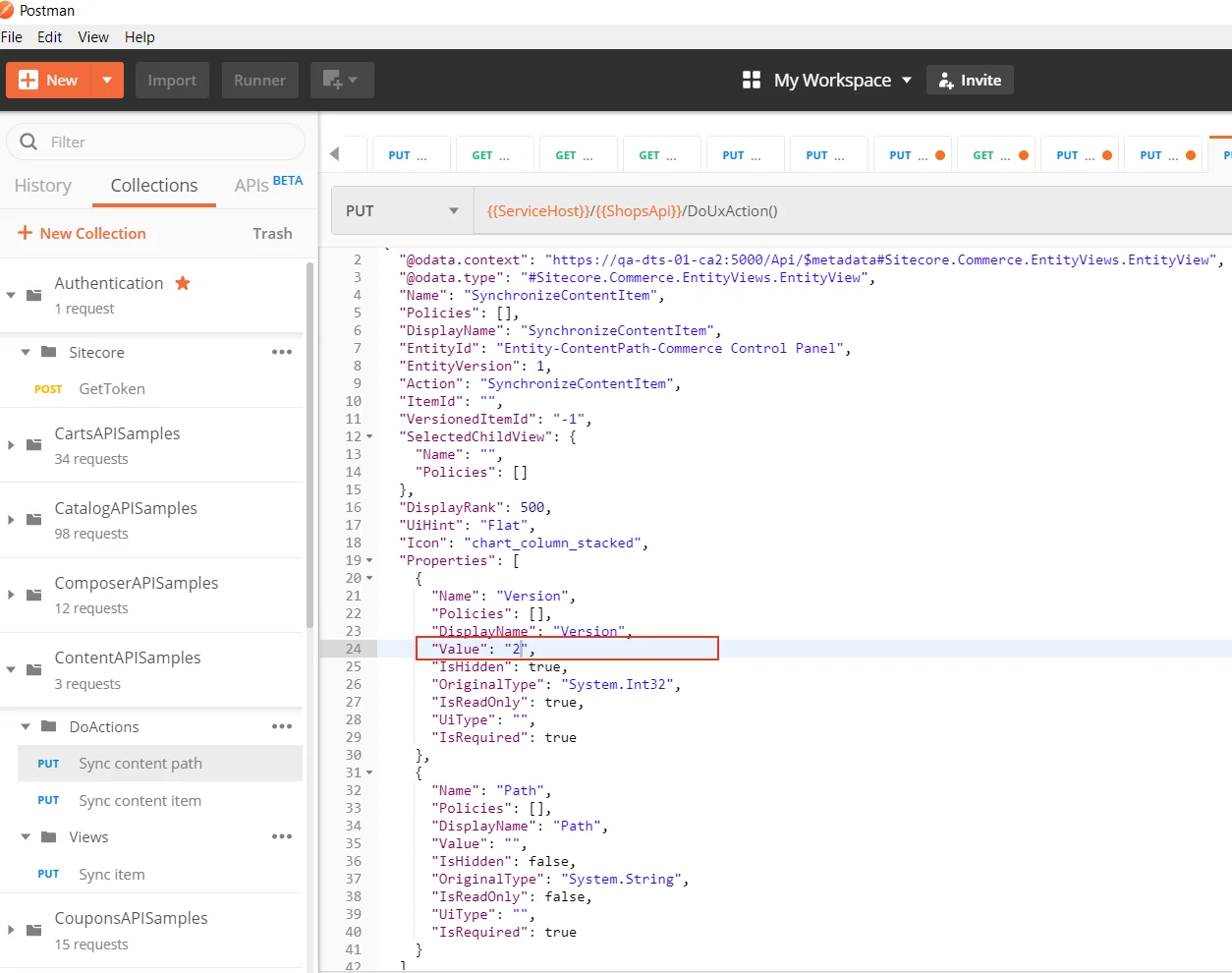Open the View menu
This screenshot has width=1232, height=973.
[x=93, y=37]
